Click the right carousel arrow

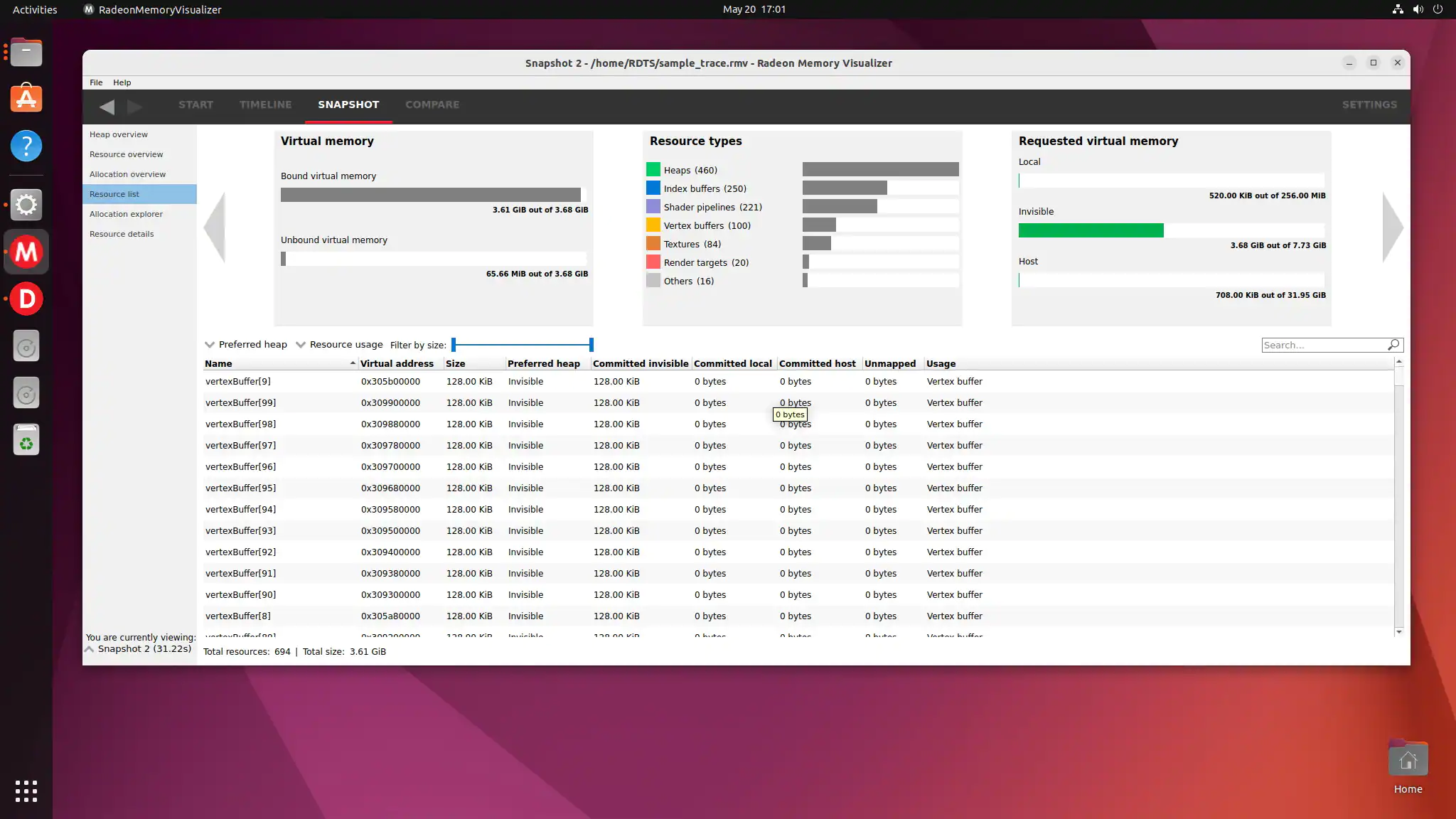click(x=1392, y=227)
